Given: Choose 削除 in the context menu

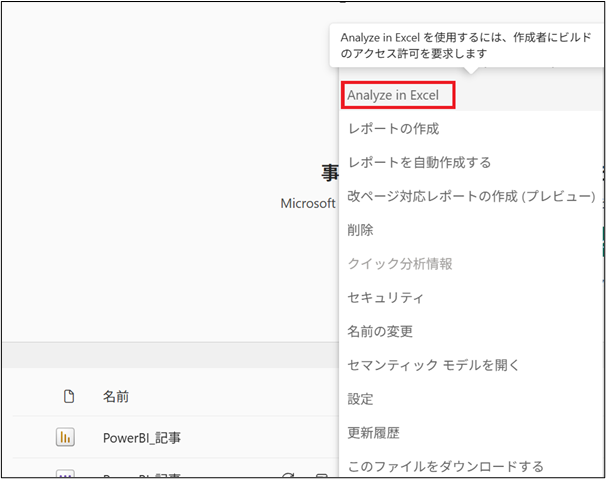Looking at the screenshot, I should coord(360,230).
